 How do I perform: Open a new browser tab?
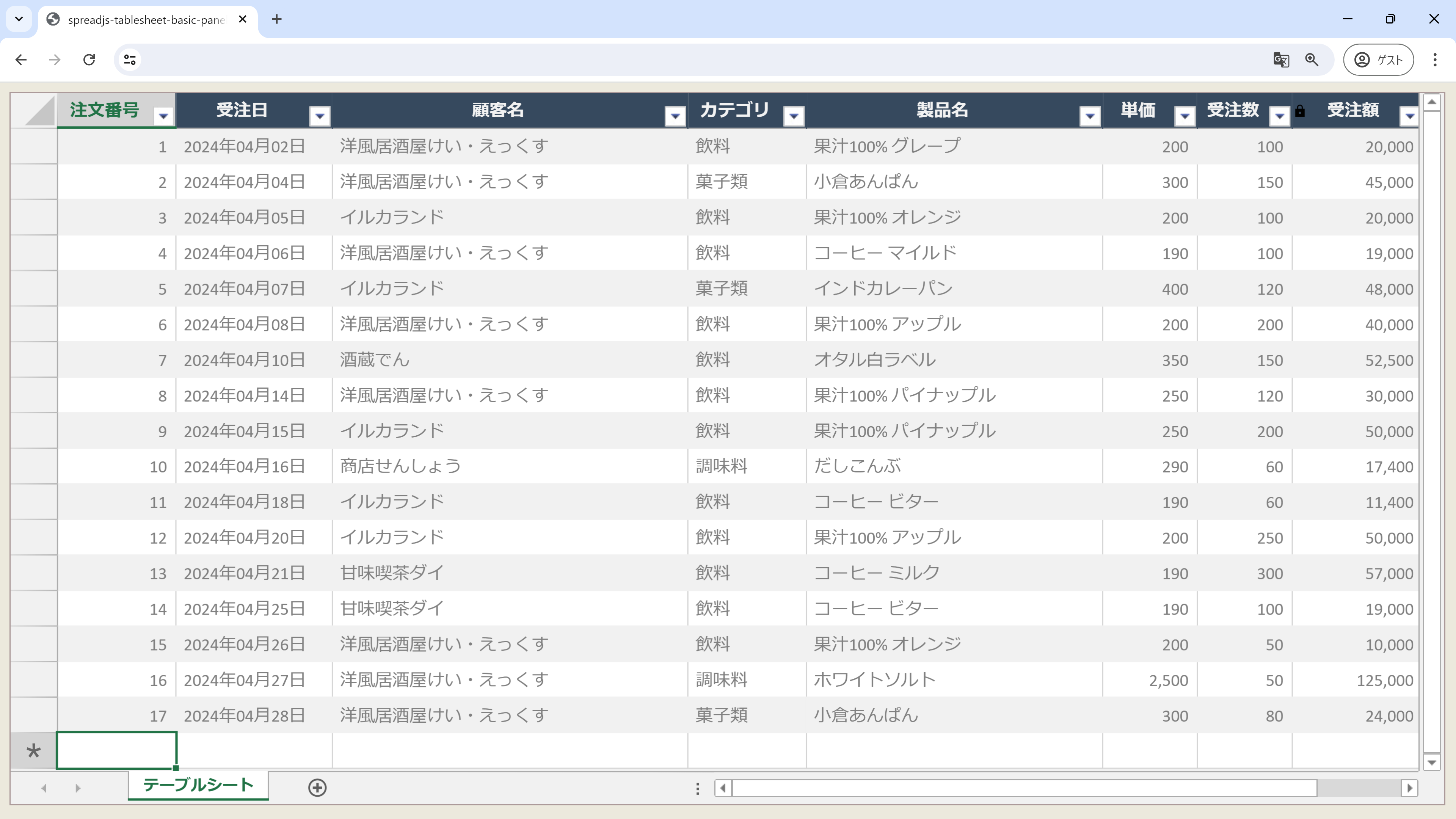[276, 19]
